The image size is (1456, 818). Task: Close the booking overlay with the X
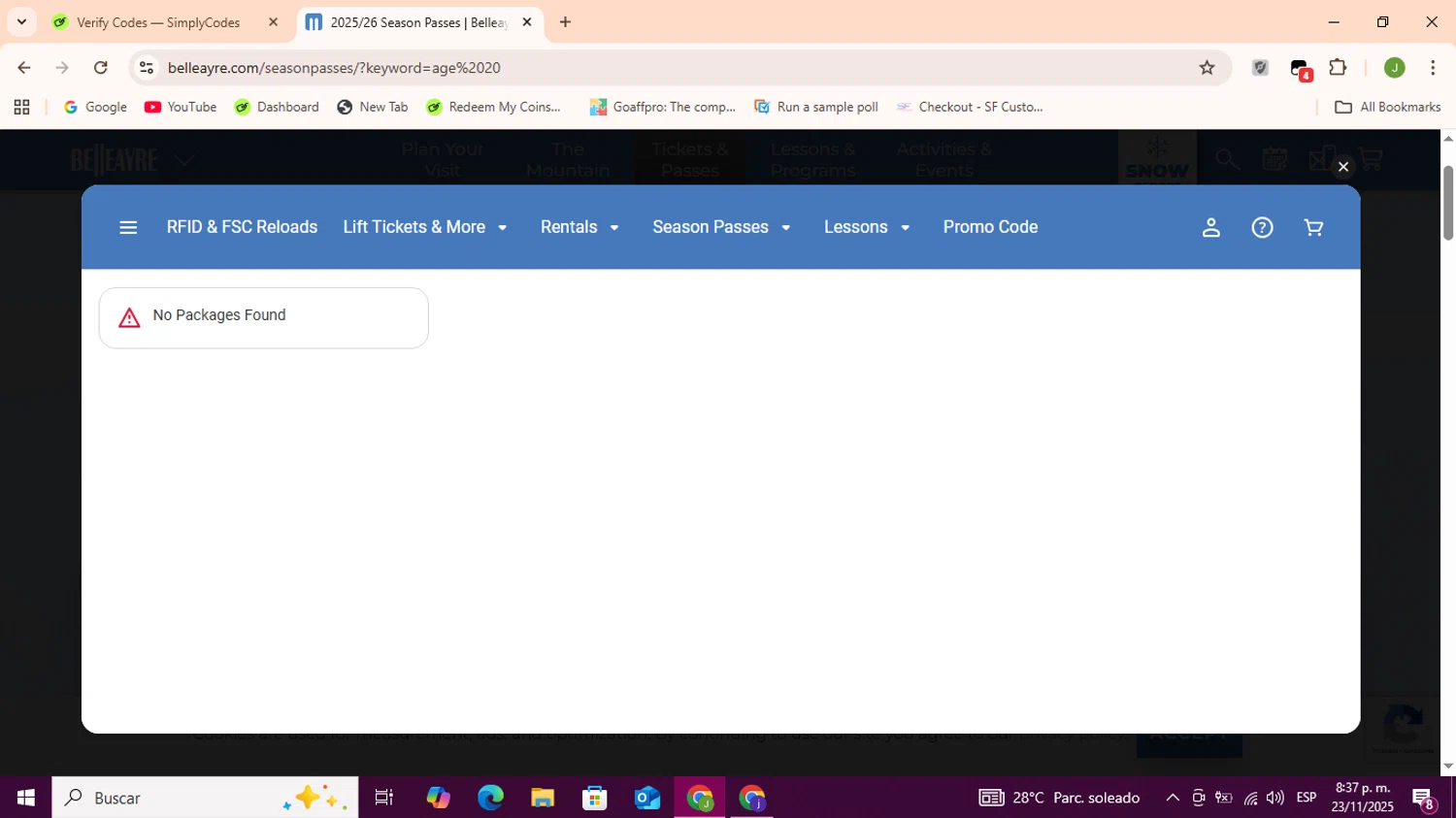coord(1343,167)
